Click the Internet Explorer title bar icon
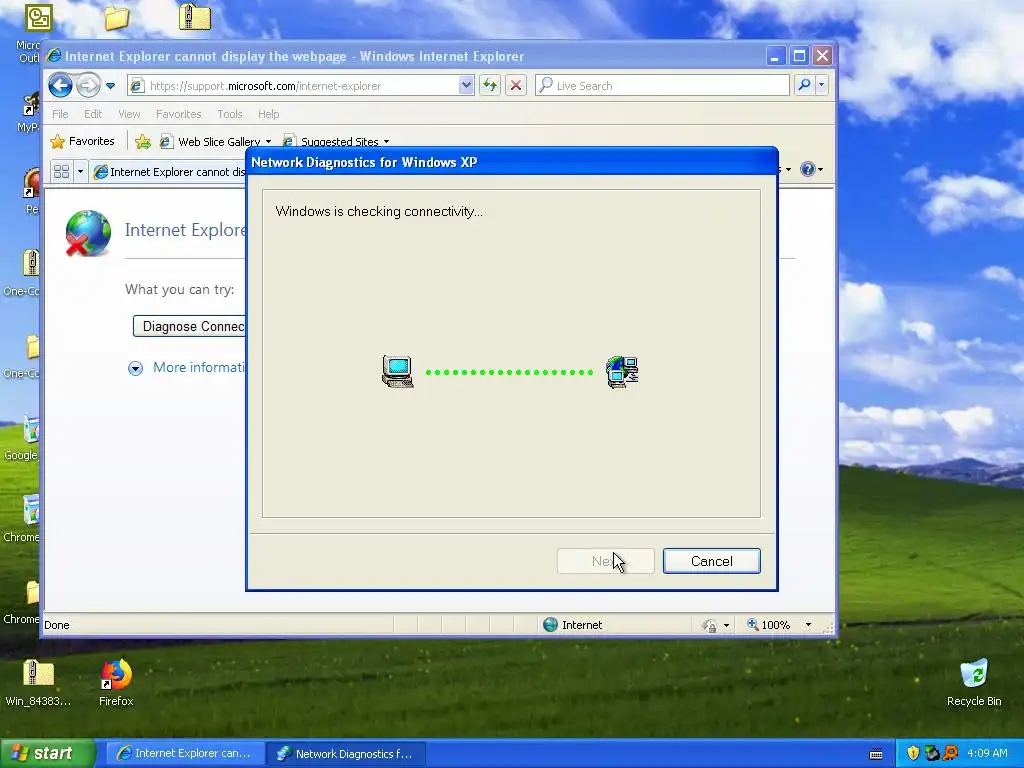The image size is (1024, 768). point(54,56)
